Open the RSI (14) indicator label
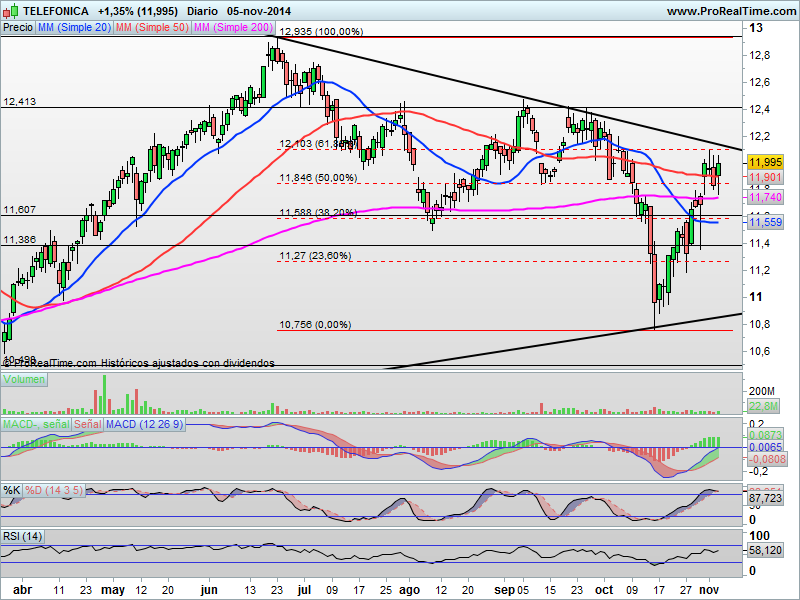Viewport: 800px width, 600px height. [x=22, y=536]
